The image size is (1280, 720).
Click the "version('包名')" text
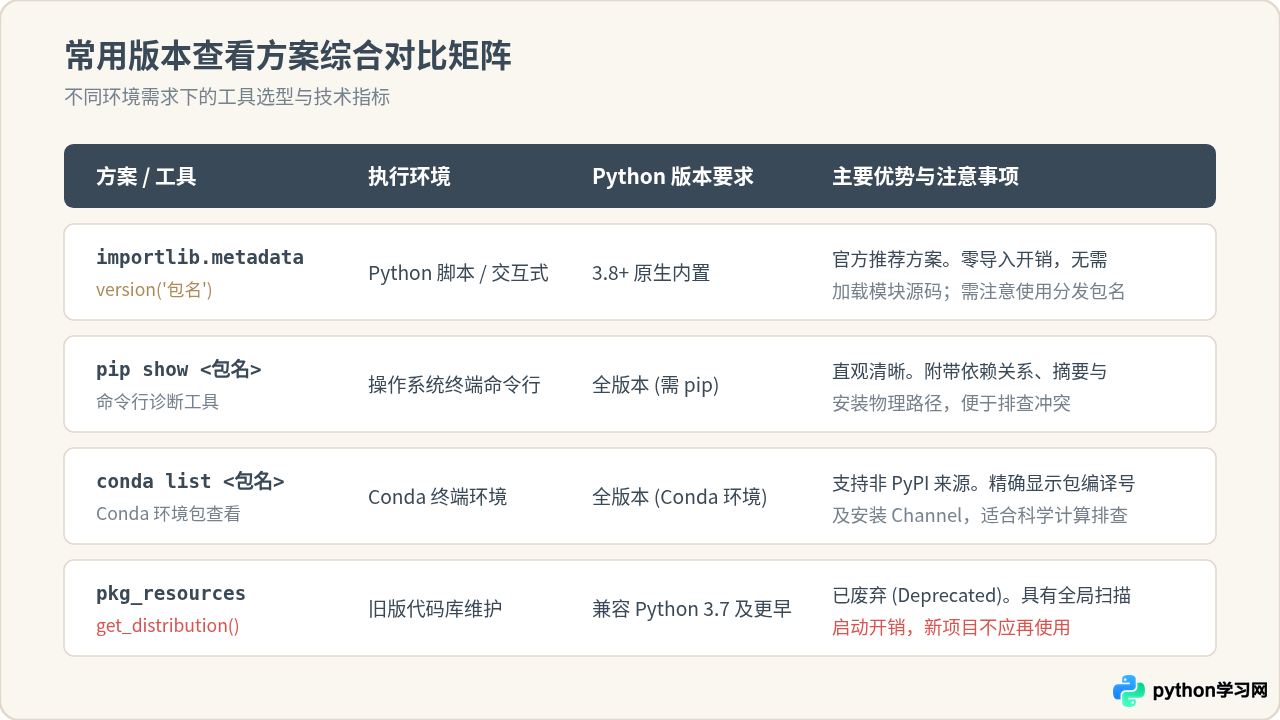pos(154,290)
